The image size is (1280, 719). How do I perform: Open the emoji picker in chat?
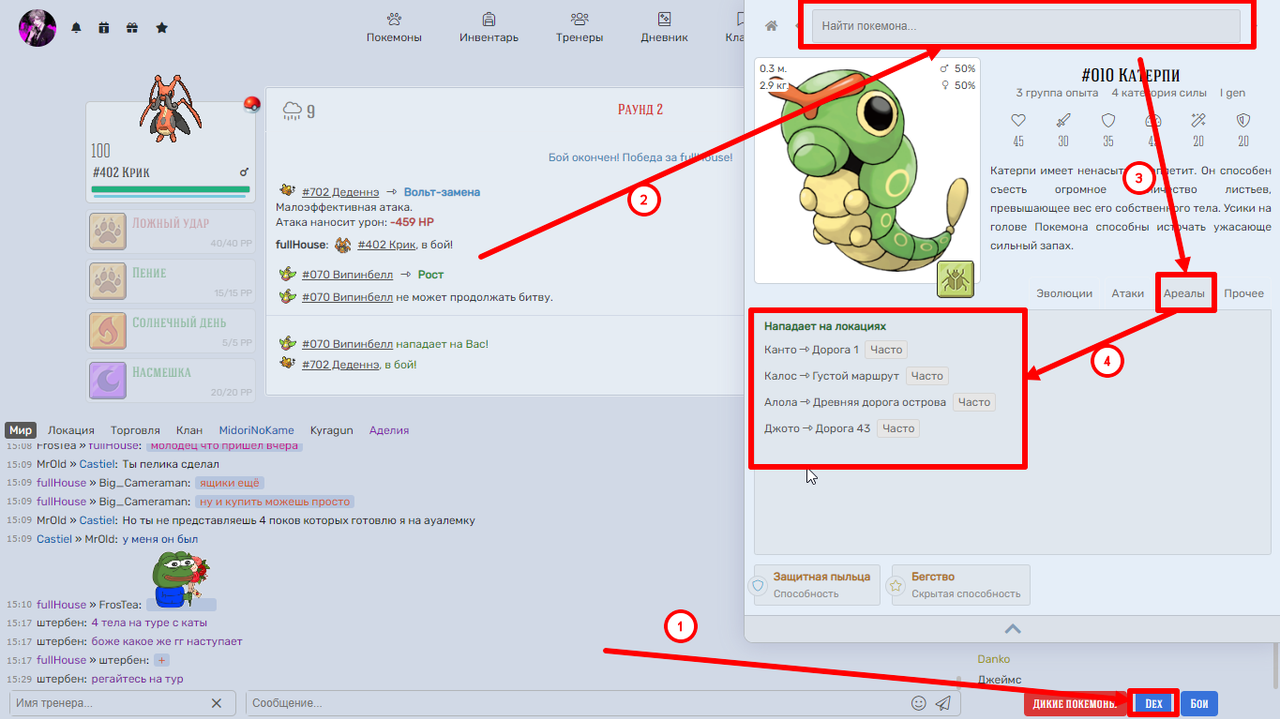point(919,703)
